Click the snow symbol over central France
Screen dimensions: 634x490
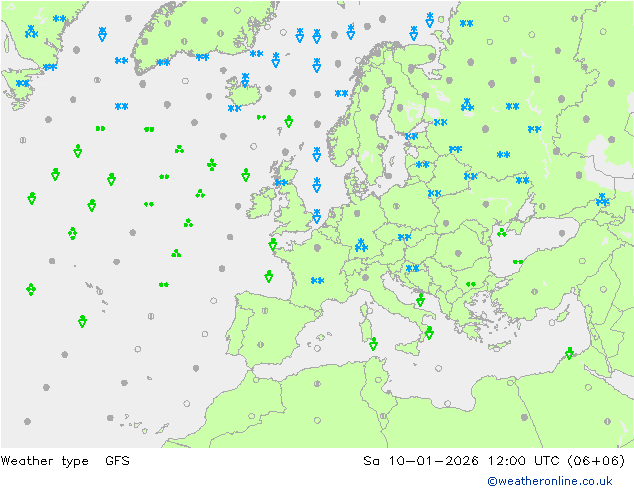coord(317,280)
